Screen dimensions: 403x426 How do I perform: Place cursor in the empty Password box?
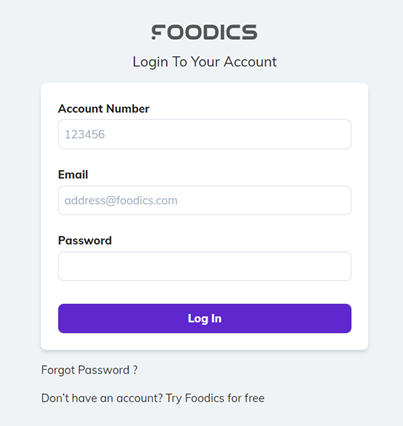(x=205, y=266)
